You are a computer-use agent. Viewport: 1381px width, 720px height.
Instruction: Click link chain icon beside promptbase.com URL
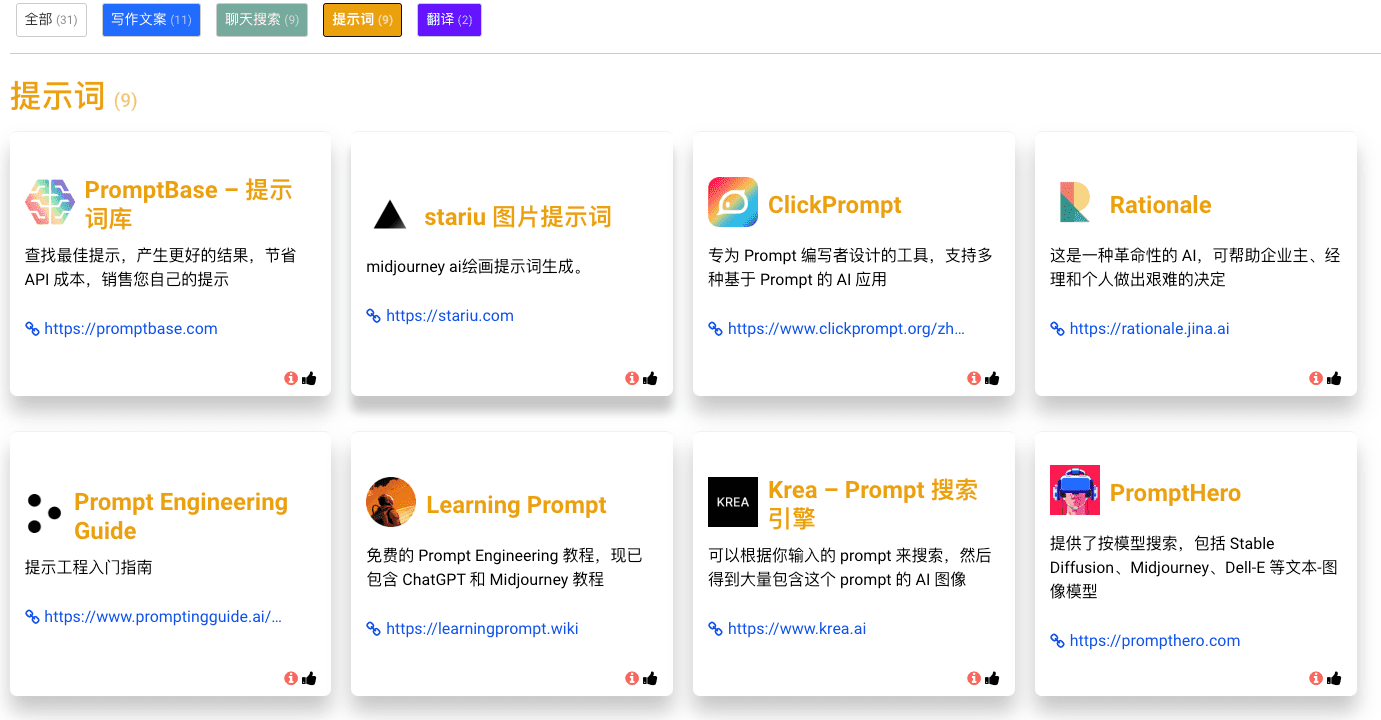pyautogui.click(x=32, y=328)
